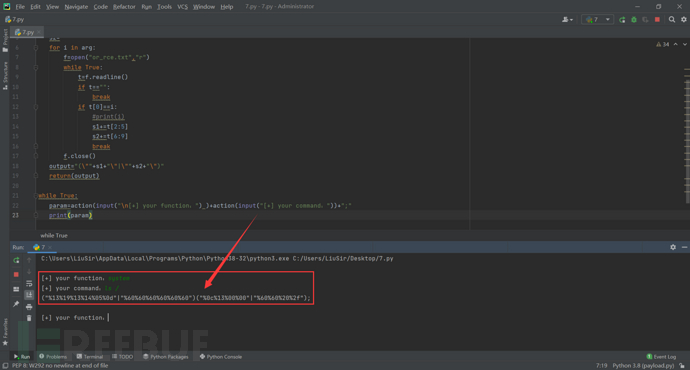Click the Up the Stack Trace arrow
Viewport: 690px width, 370px height.
[x=29, y=260]
